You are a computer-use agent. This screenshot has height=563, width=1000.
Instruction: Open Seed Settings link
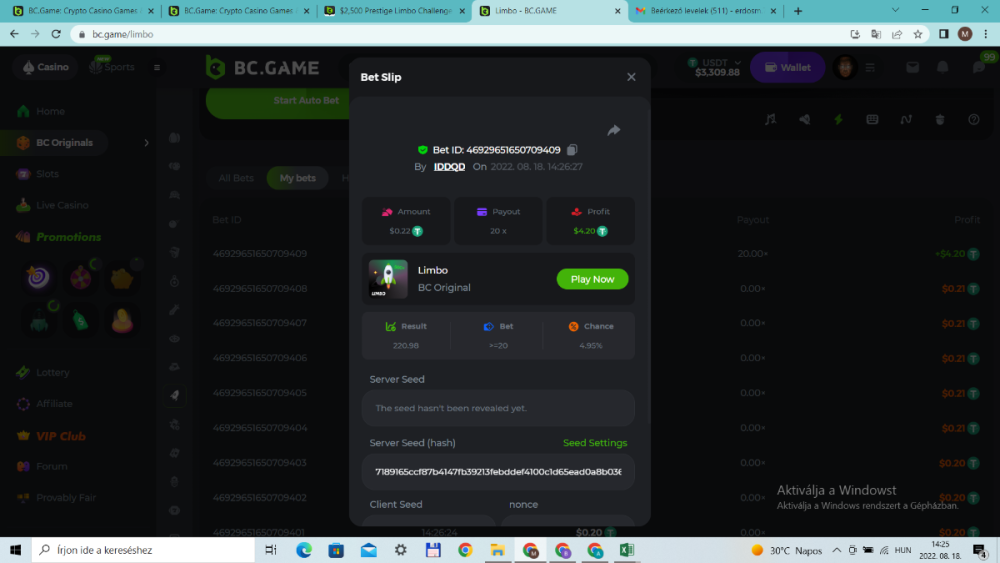click(x=595, y=443)
